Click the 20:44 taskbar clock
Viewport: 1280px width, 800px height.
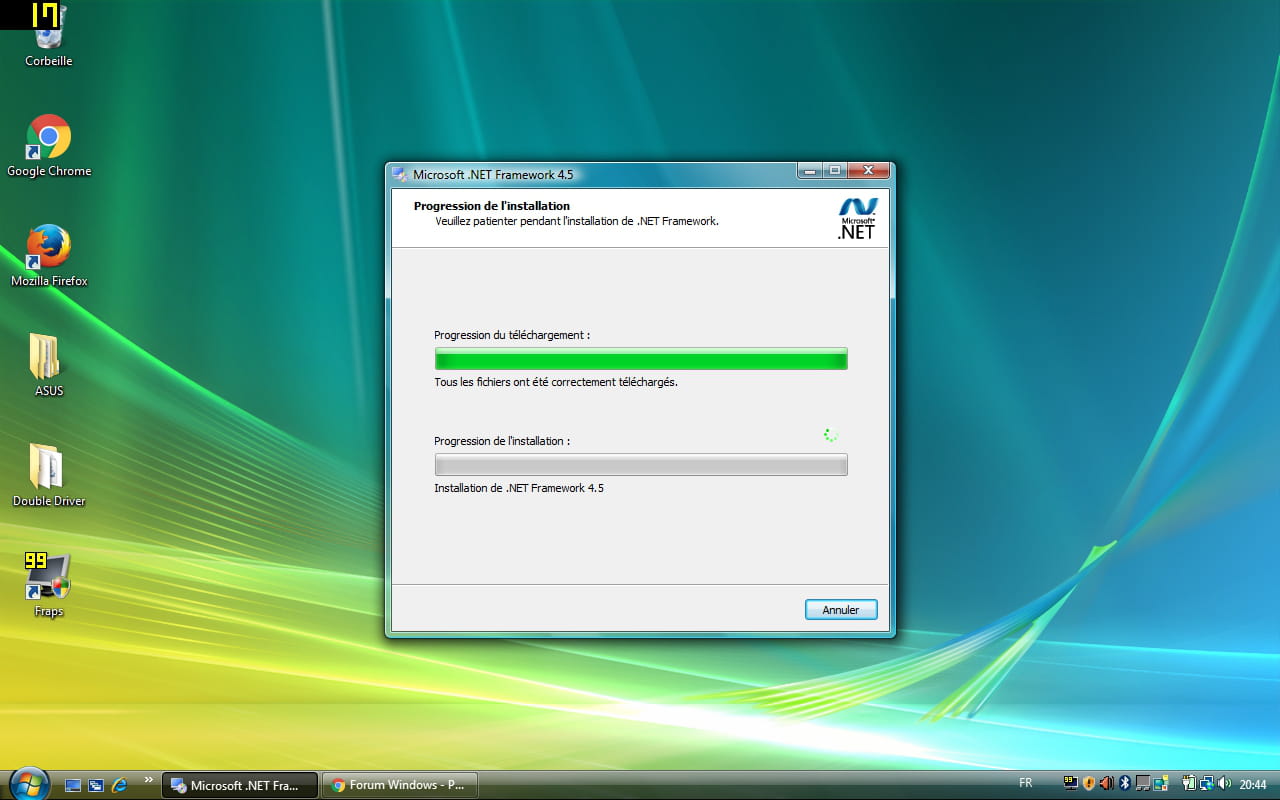(1253, 784)
